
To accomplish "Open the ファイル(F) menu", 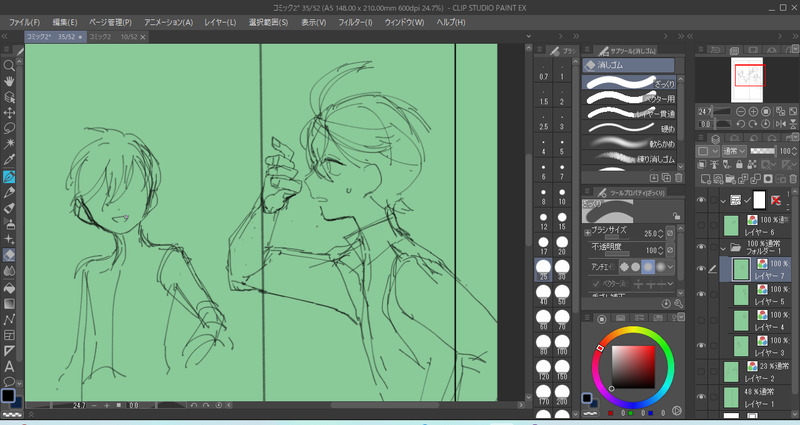I will pos(24,22).
